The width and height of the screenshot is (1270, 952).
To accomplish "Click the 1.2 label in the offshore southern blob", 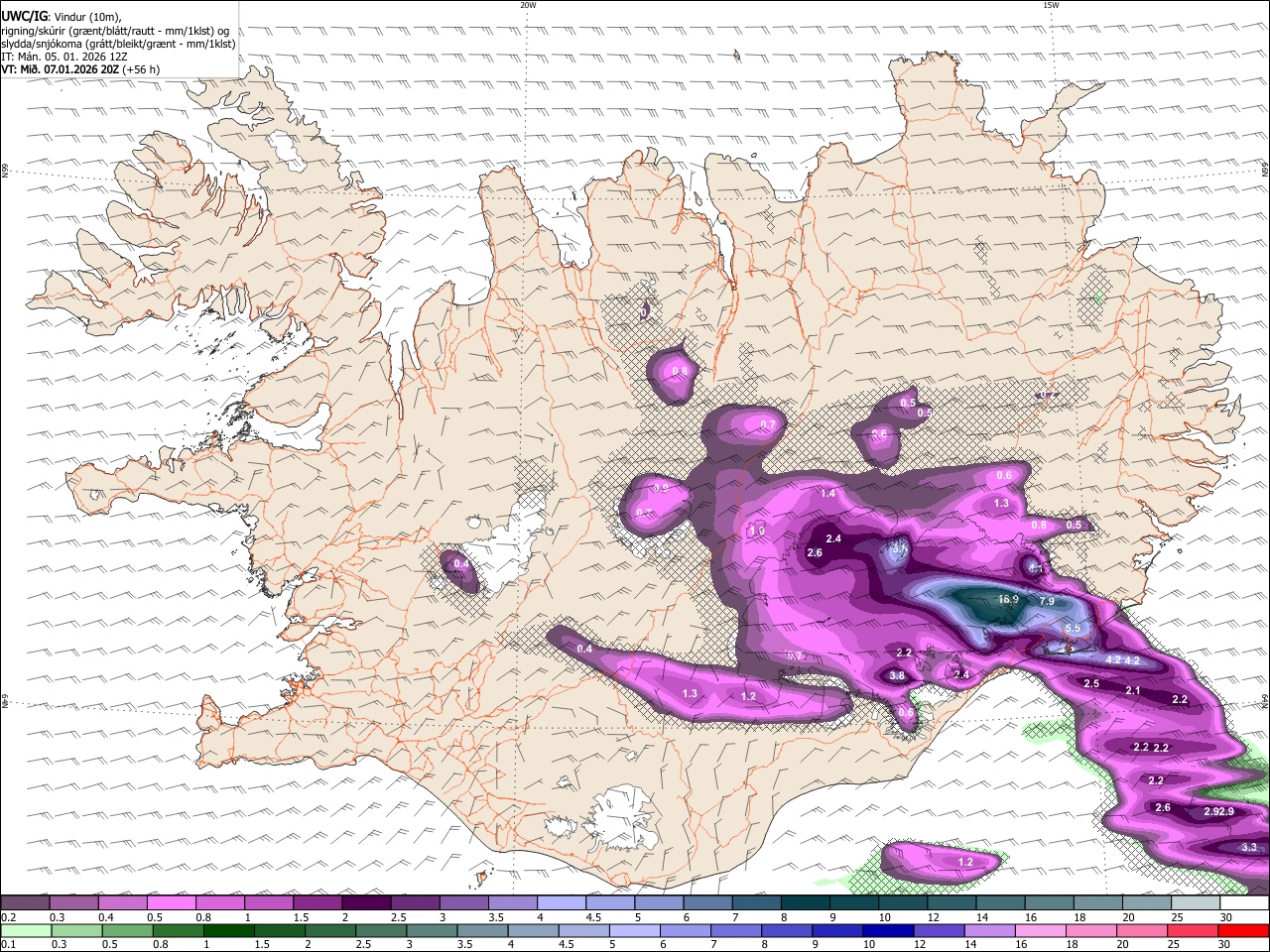I will 965,862.
